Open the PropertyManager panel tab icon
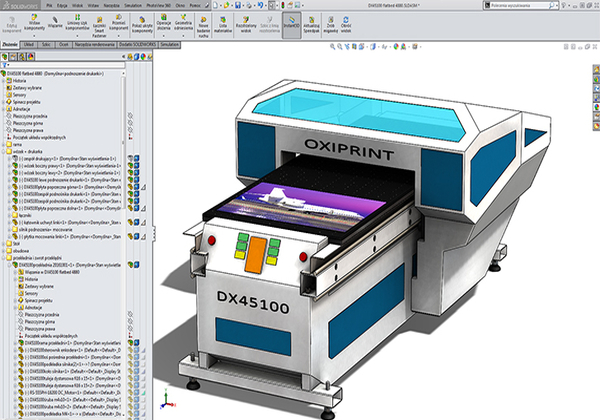Image resolution: width=600 pixels, height=420 pixels. pyautogui.click(x=13, y=57)
